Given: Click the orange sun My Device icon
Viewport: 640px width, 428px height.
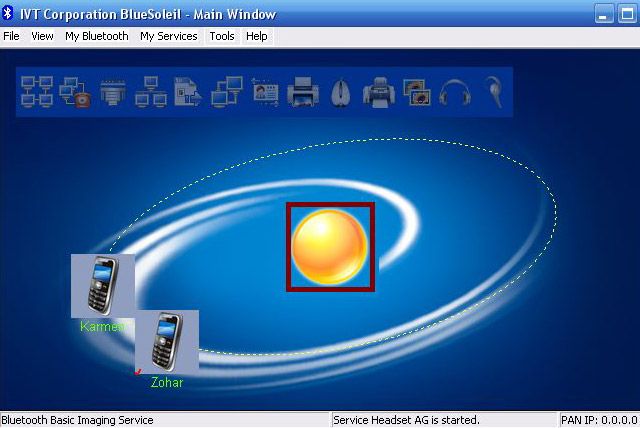Looking at the screenshot, I should [330, 247].
